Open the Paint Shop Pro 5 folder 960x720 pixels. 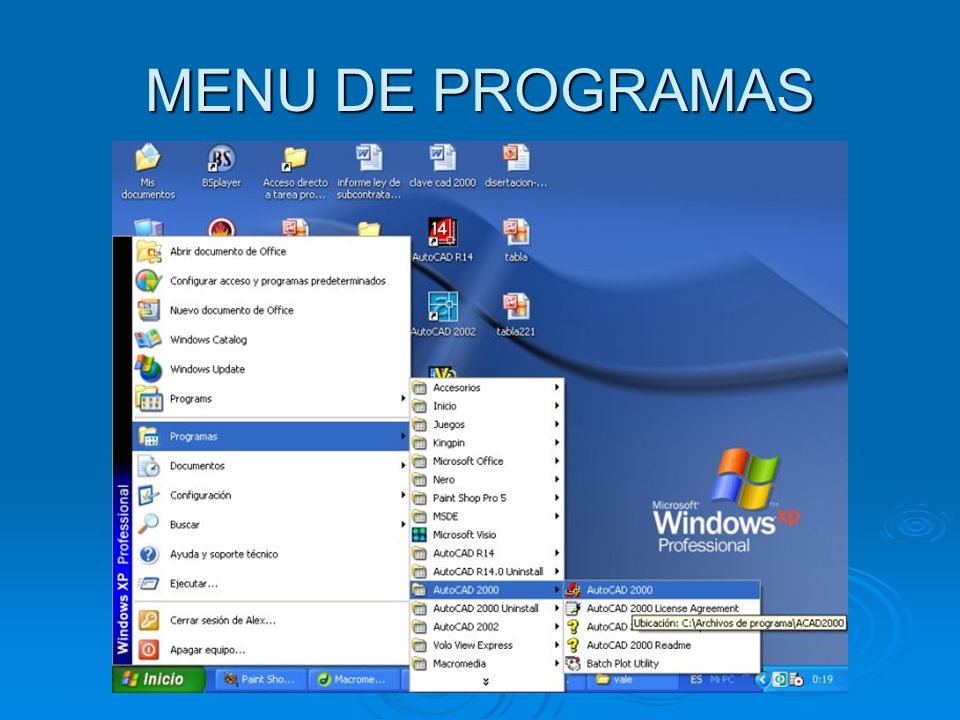pos(487,498)
